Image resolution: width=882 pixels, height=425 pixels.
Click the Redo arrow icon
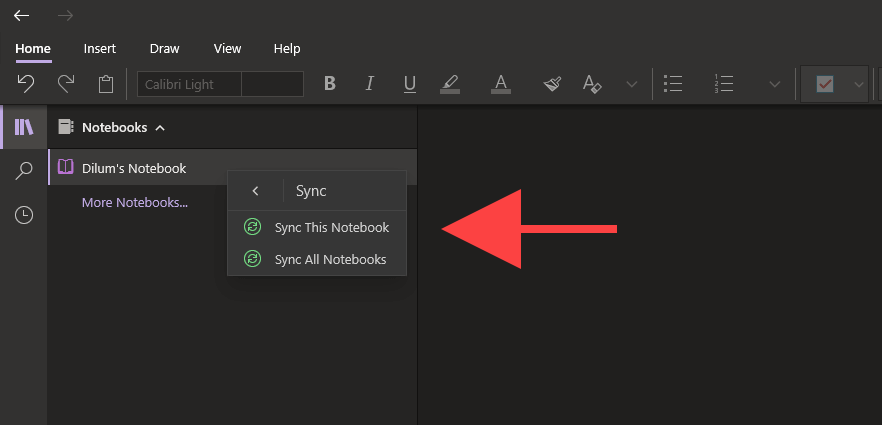point(66,84)
